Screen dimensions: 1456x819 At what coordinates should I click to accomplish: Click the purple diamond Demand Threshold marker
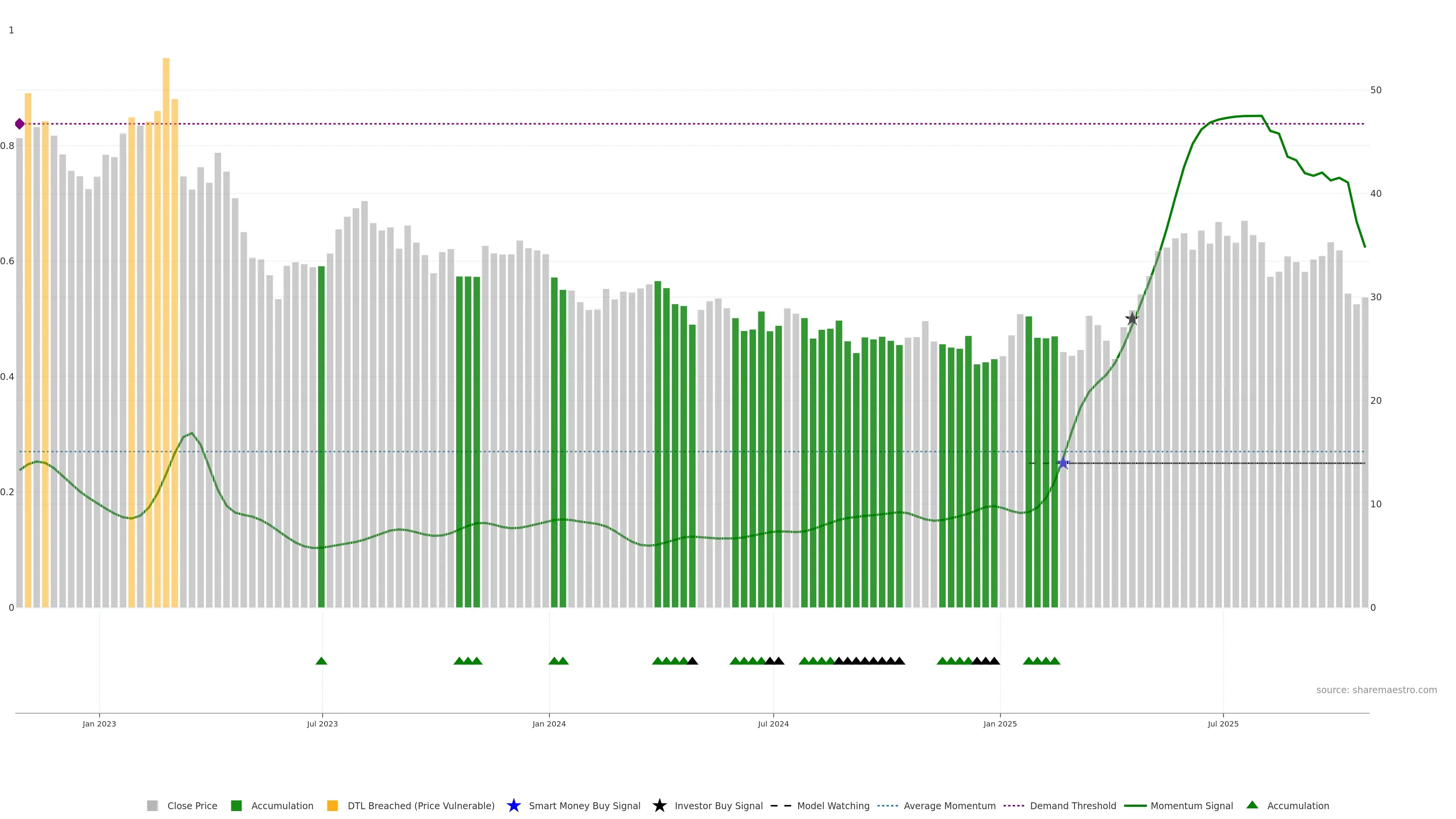[x=20, y=124]
